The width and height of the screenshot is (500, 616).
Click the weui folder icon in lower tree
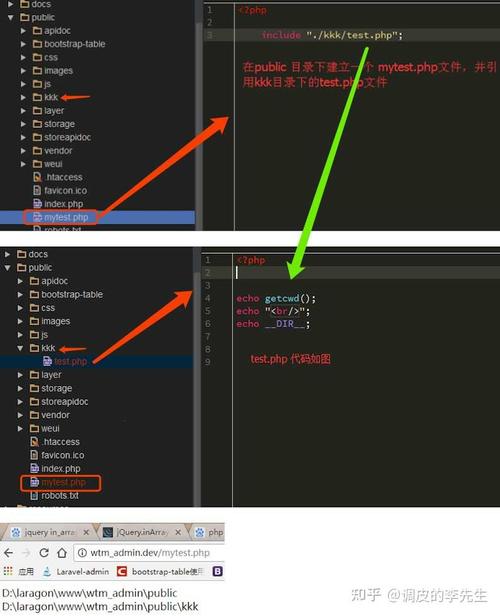35,428
